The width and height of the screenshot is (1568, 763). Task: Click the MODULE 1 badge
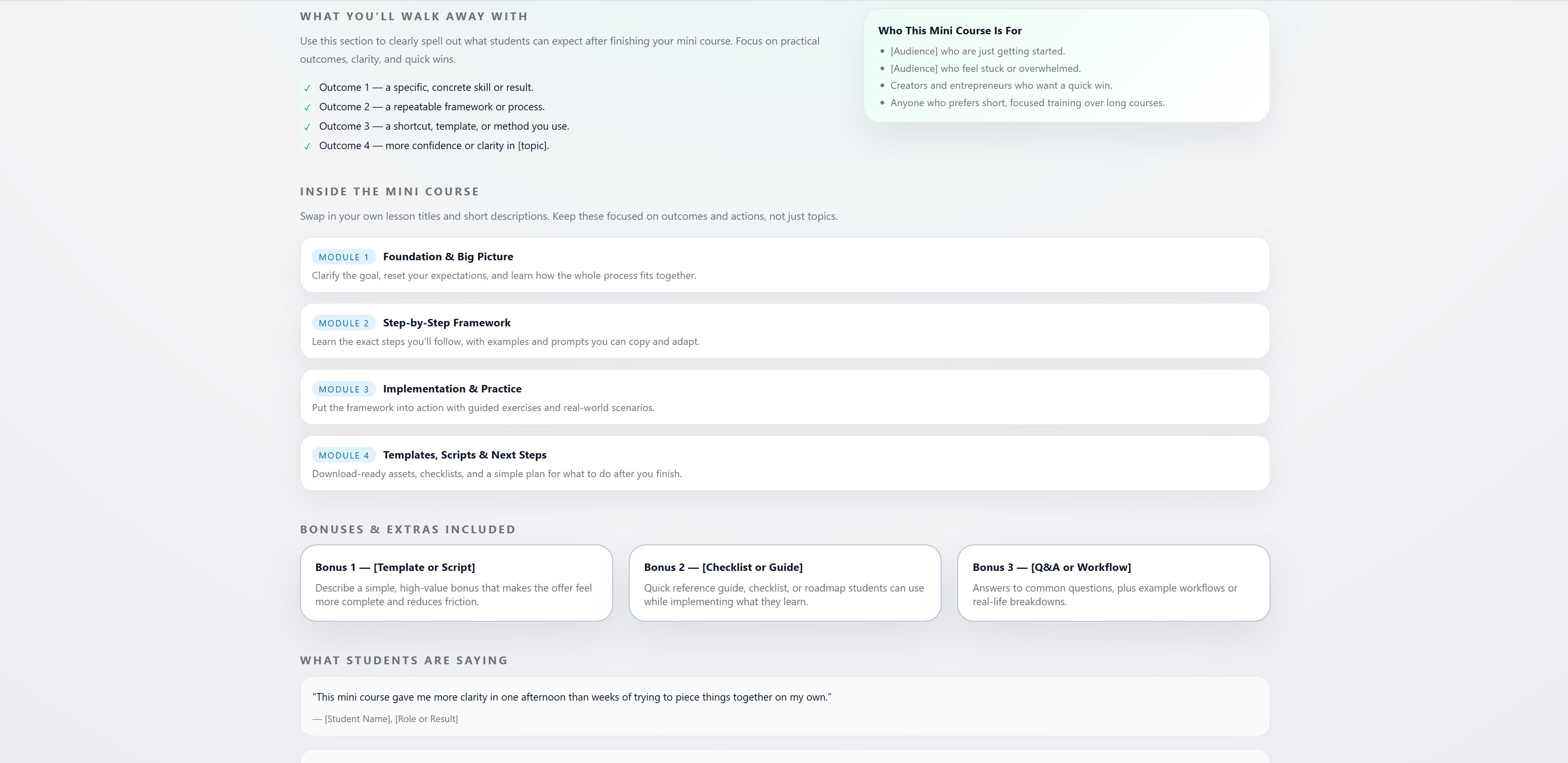click(x=343, y=257)
